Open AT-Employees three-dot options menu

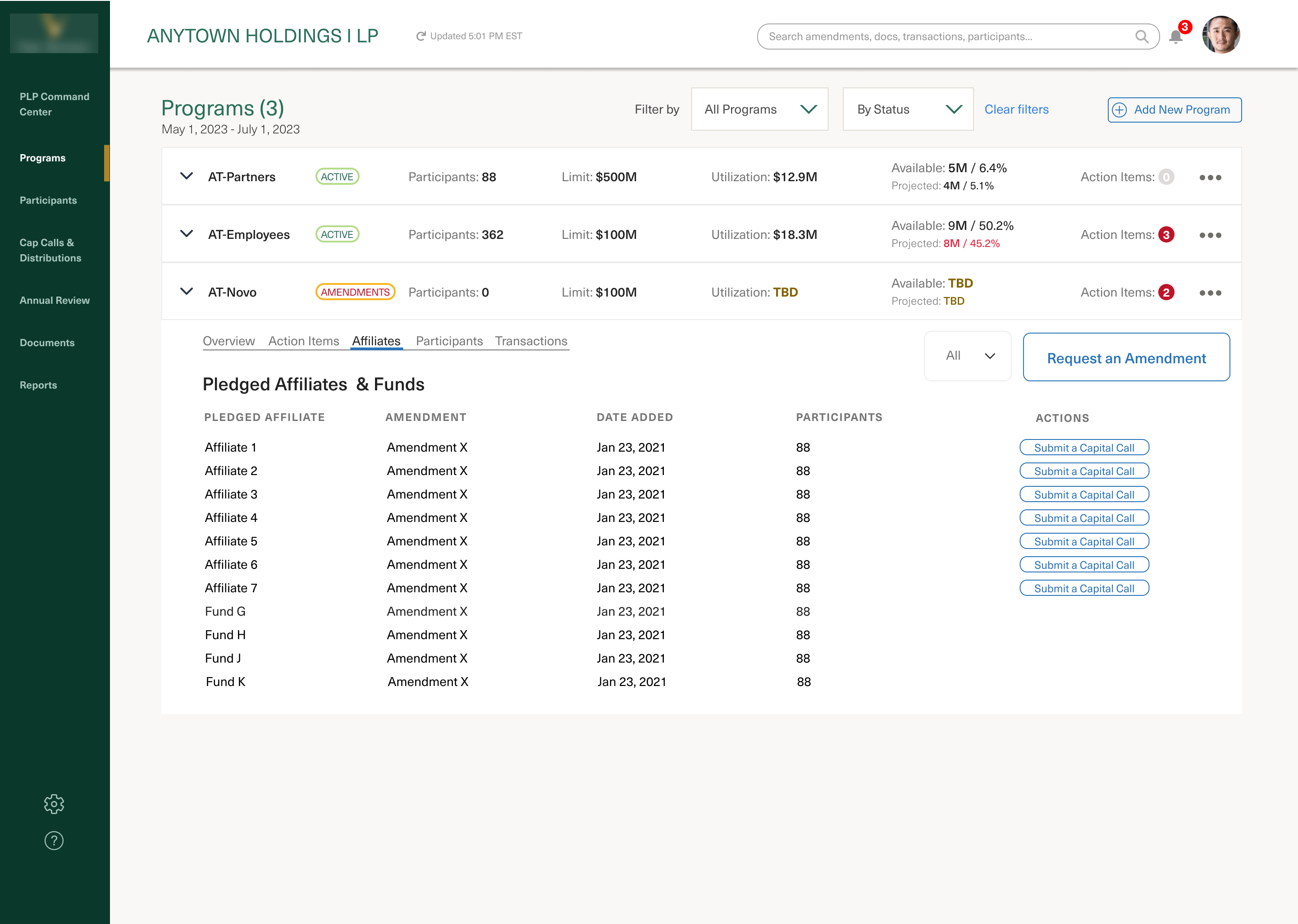point(1210,235)
